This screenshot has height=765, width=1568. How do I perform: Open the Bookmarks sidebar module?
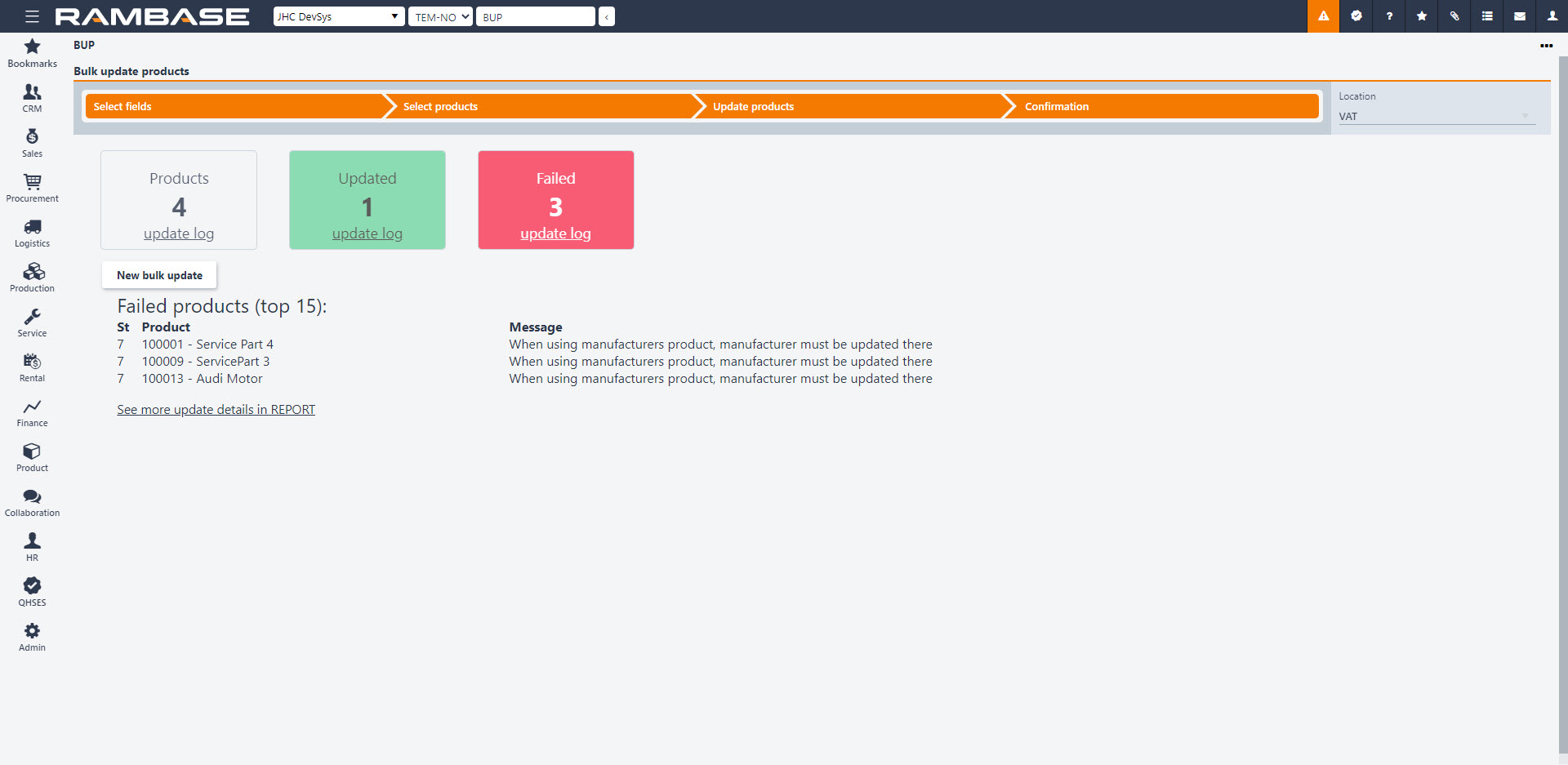click(x=32, y=53)
